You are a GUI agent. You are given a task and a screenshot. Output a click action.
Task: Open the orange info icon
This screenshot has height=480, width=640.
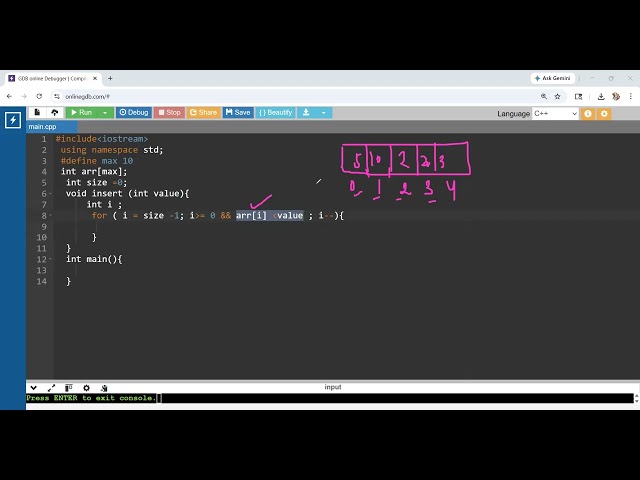tap(588, 113)
